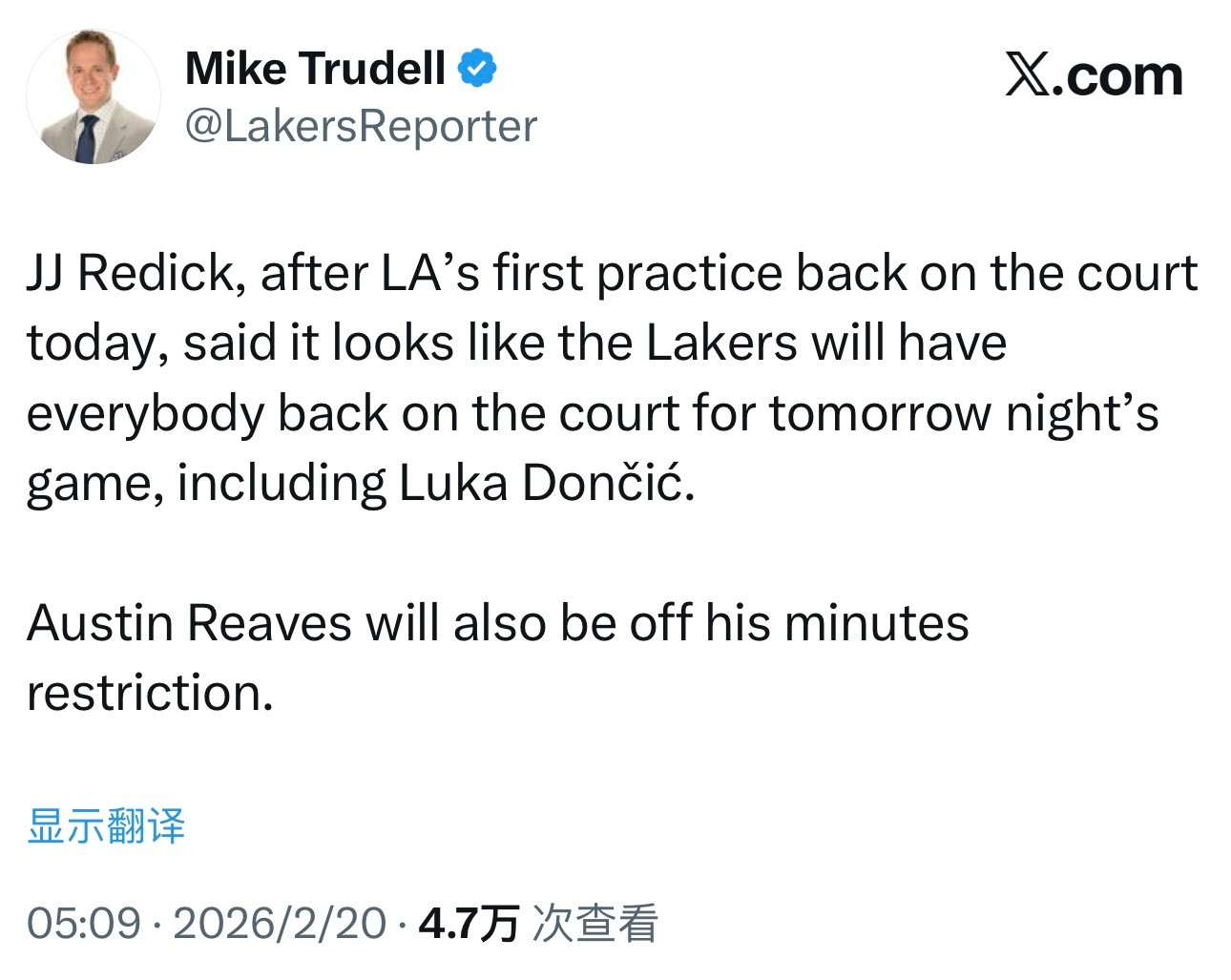Click the 05:09 post timestamp
The width and height of the screenshot is (1231, 980).
(x=83, y=923)
